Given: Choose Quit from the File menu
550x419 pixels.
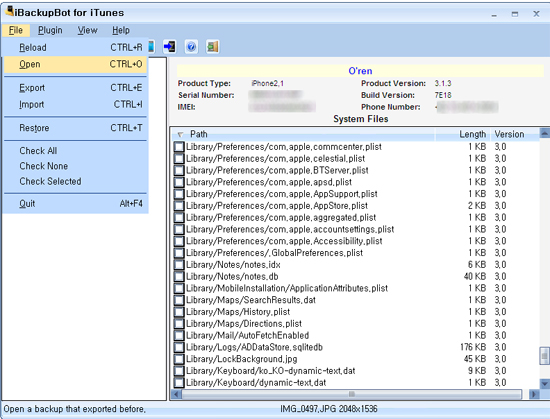Looking at the screenshot, I should point(75,204).
